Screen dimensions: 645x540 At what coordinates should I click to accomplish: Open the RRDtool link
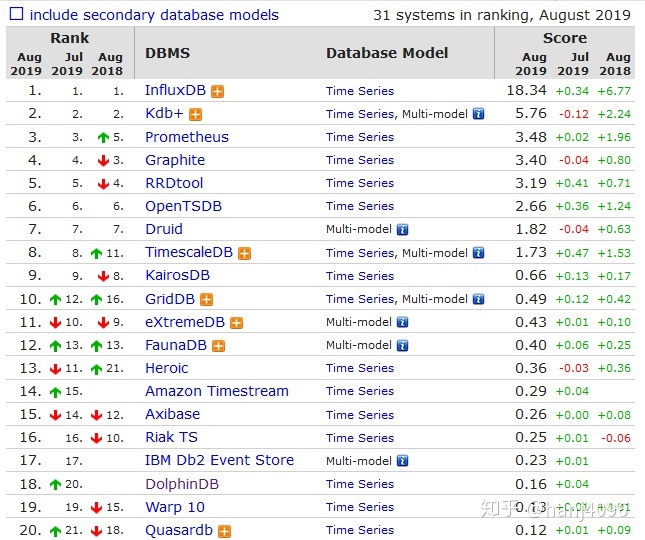(174, 183)
